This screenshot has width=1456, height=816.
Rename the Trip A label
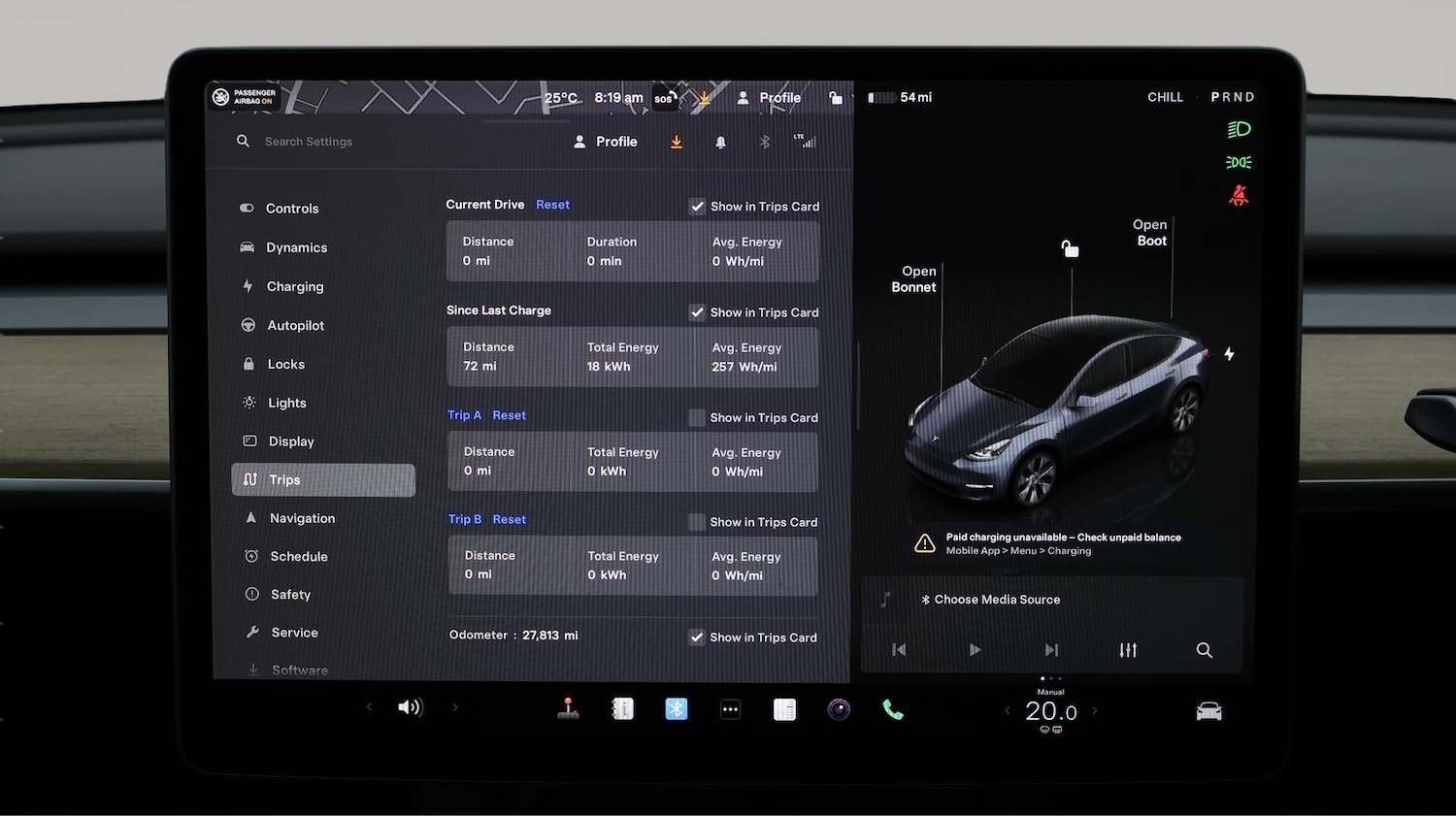click(464, 415)
